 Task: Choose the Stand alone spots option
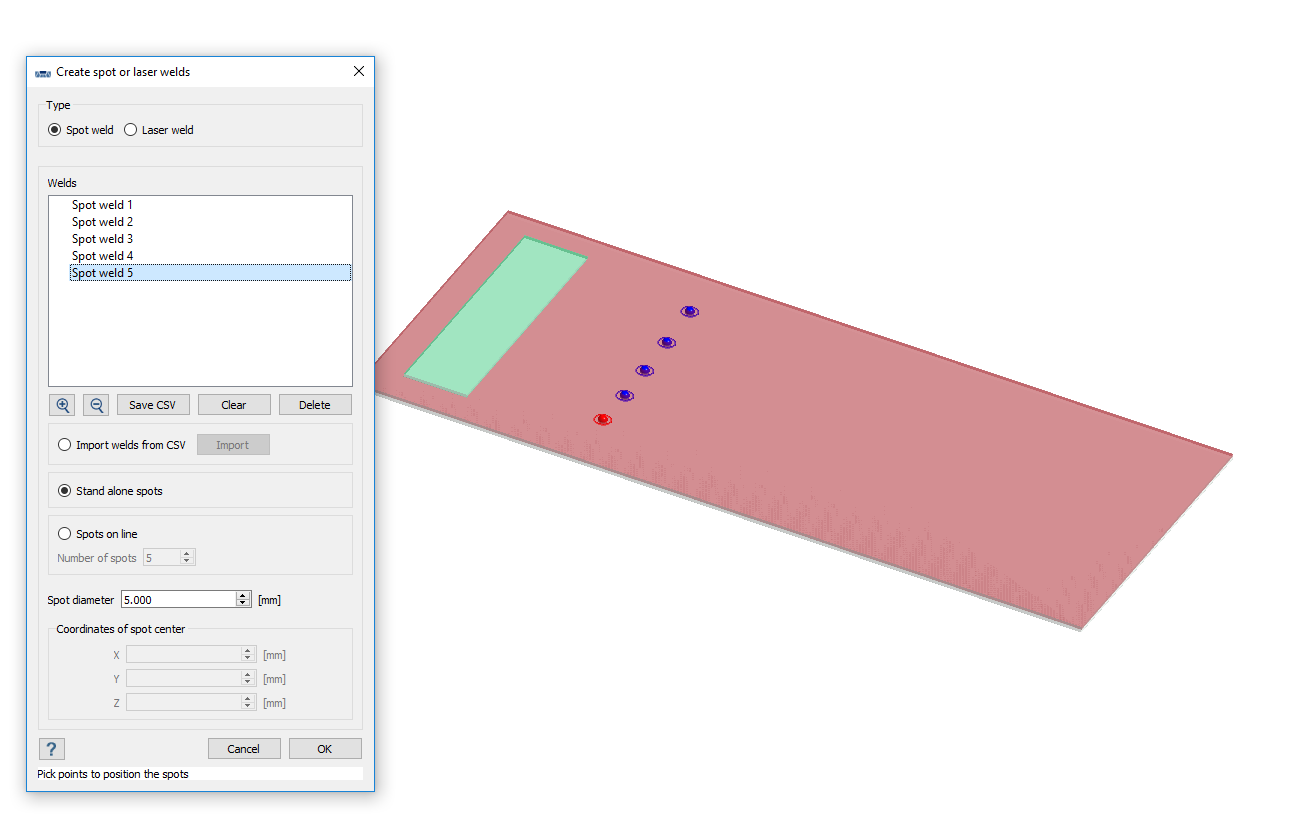65,491
